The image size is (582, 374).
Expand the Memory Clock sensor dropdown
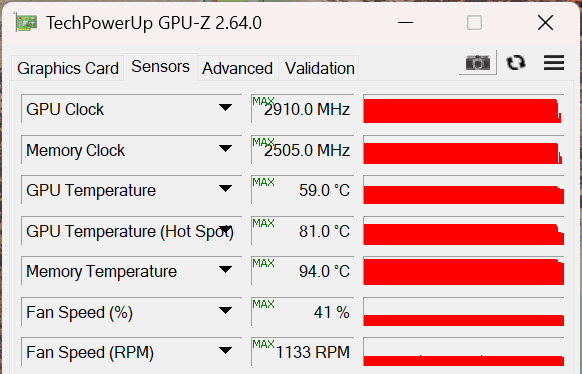pos(225,149)
